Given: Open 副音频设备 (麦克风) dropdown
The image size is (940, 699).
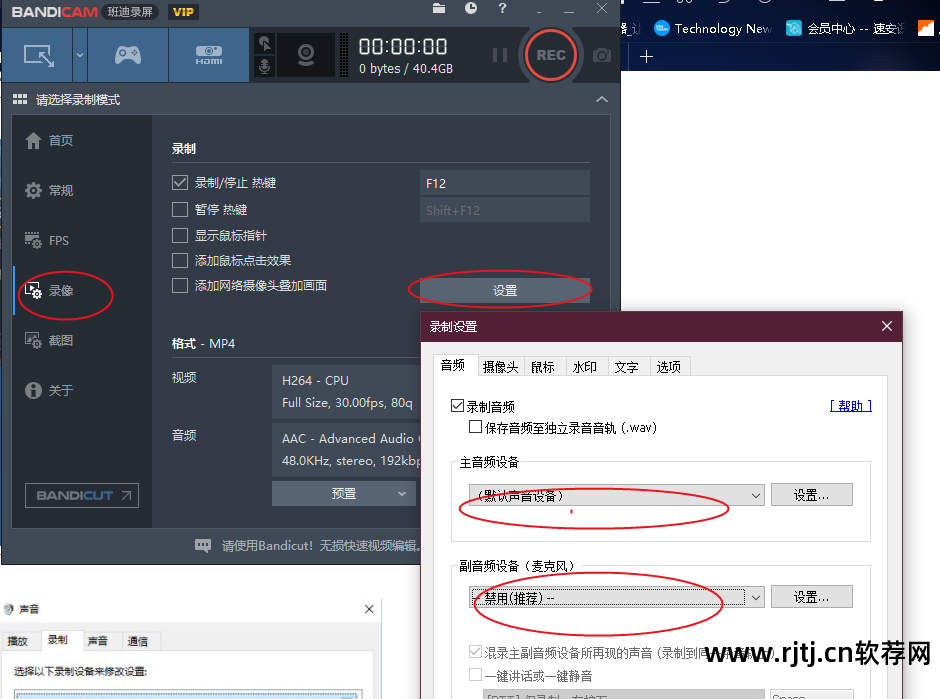Looking at the screenshot, I should pyautogui.click(x=616, y=597).
